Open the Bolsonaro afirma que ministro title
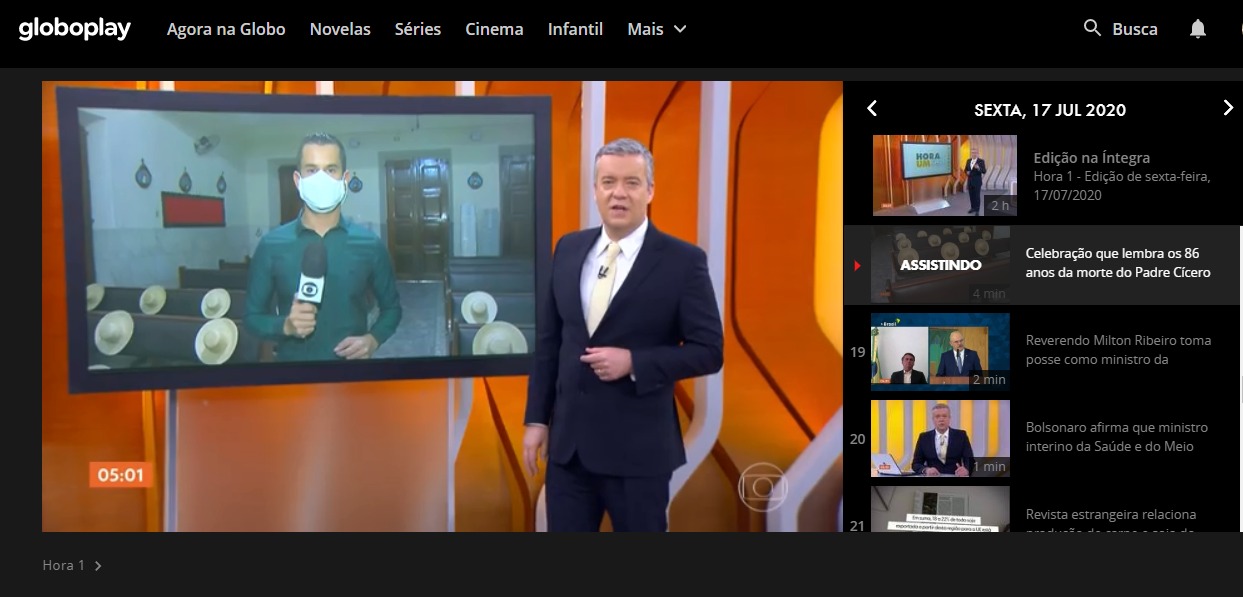 [x=1117, y=437]
